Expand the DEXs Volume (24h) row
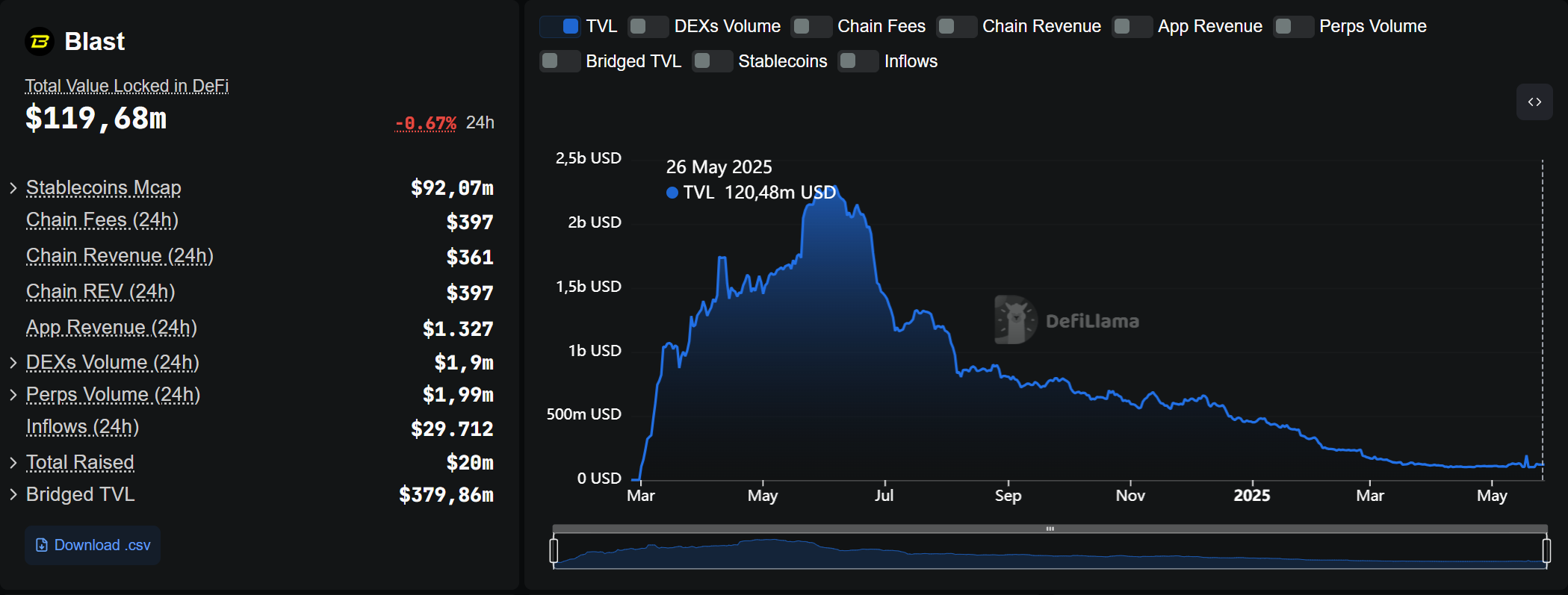 point(13,363)
